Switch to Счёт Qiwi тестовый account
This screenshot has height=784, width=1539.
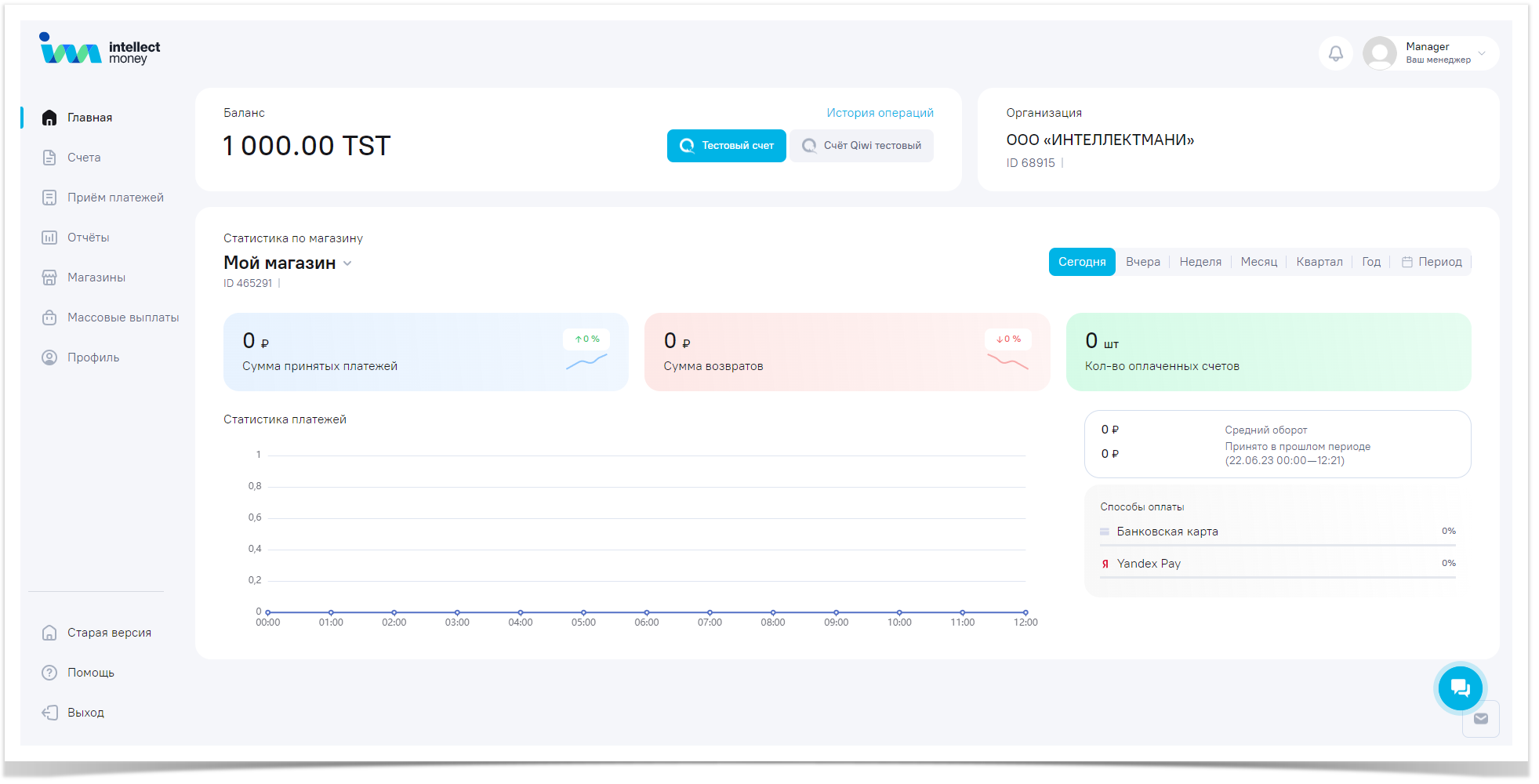[862, 146]
